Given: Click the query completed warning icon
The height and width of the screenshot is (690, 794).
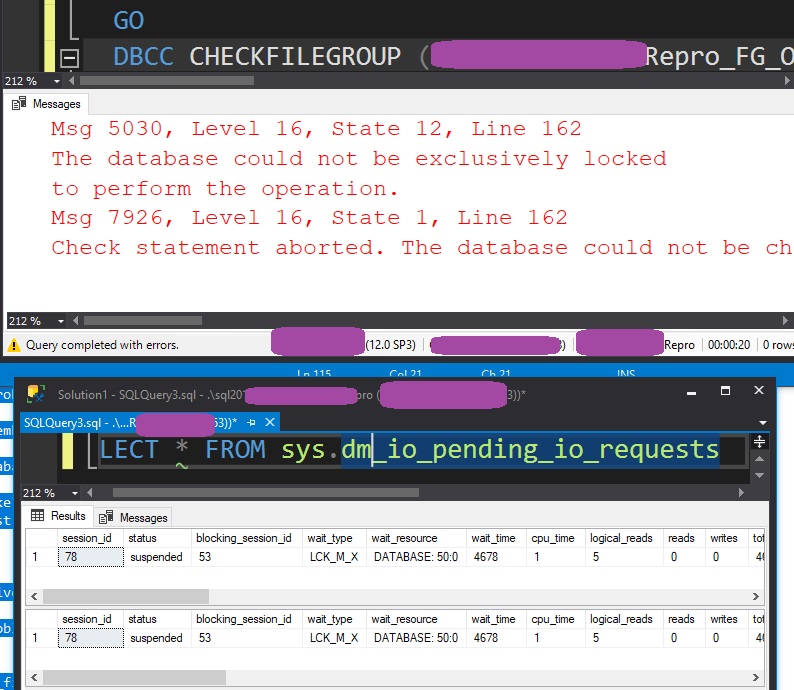Looking at the screenshot, I should (14, 345).
